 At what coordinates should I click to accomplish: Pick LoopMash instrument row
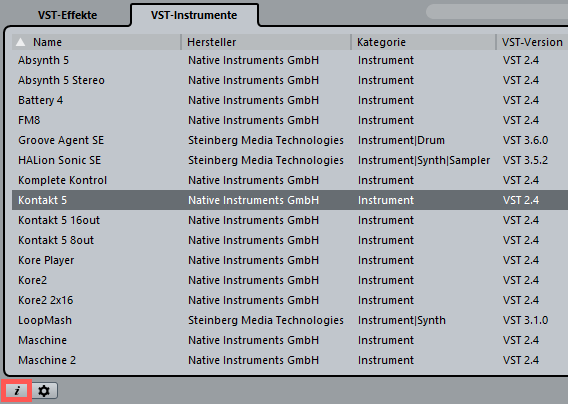point(290,320)
